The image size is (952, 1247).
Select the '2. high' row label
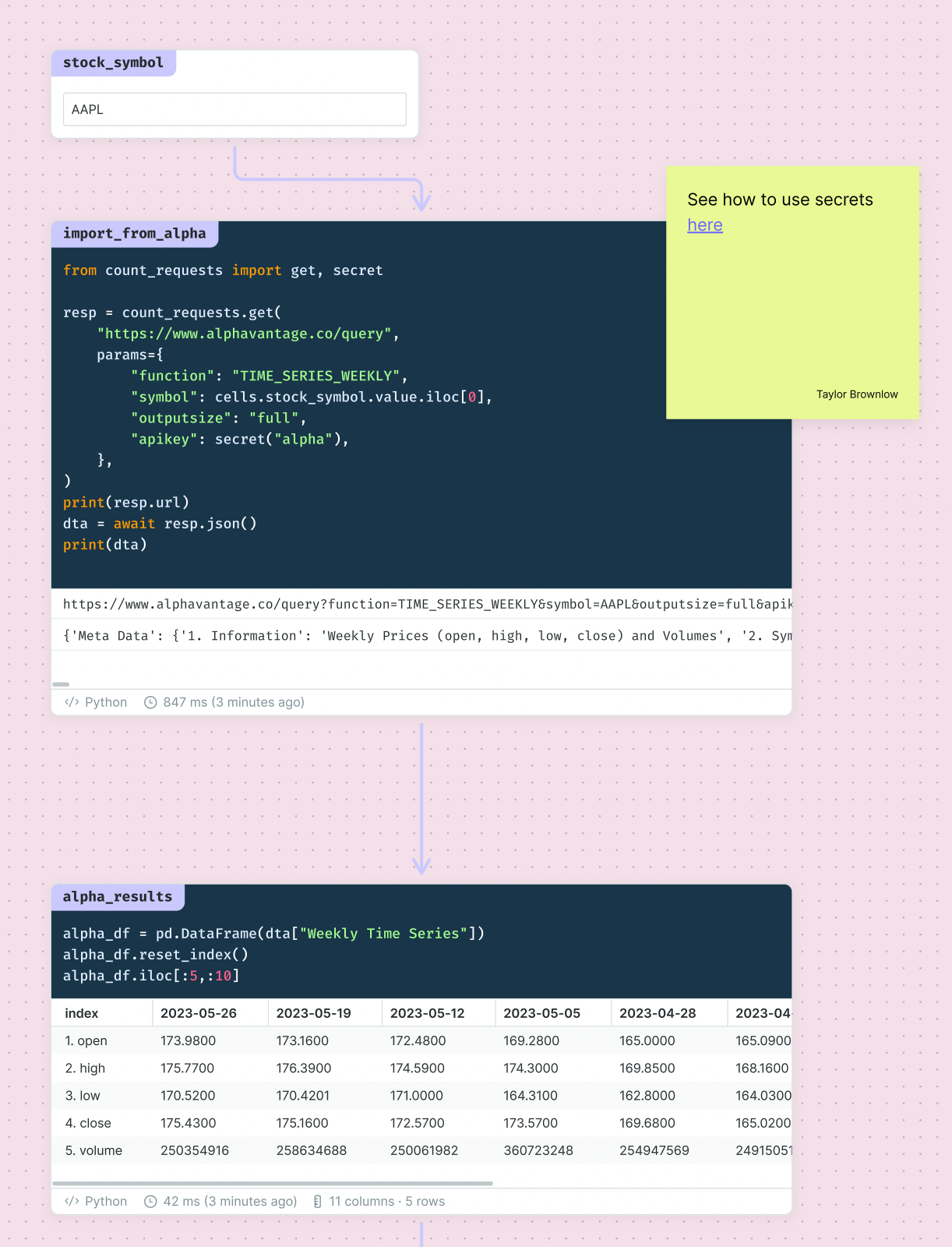85,1069
